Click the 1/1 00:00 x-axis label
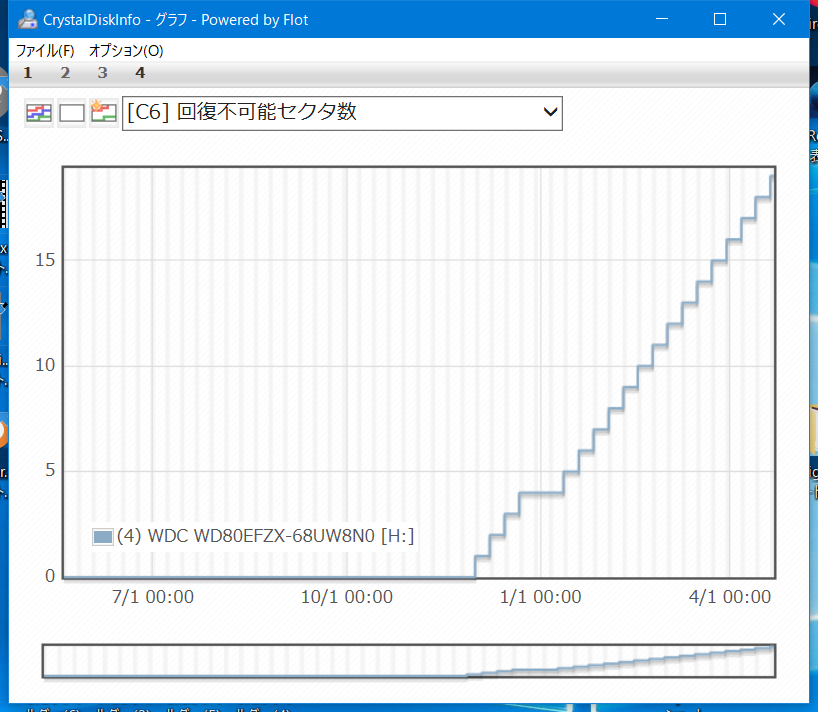The height and width of the screenshot is (712, 818). coord(540,597)
